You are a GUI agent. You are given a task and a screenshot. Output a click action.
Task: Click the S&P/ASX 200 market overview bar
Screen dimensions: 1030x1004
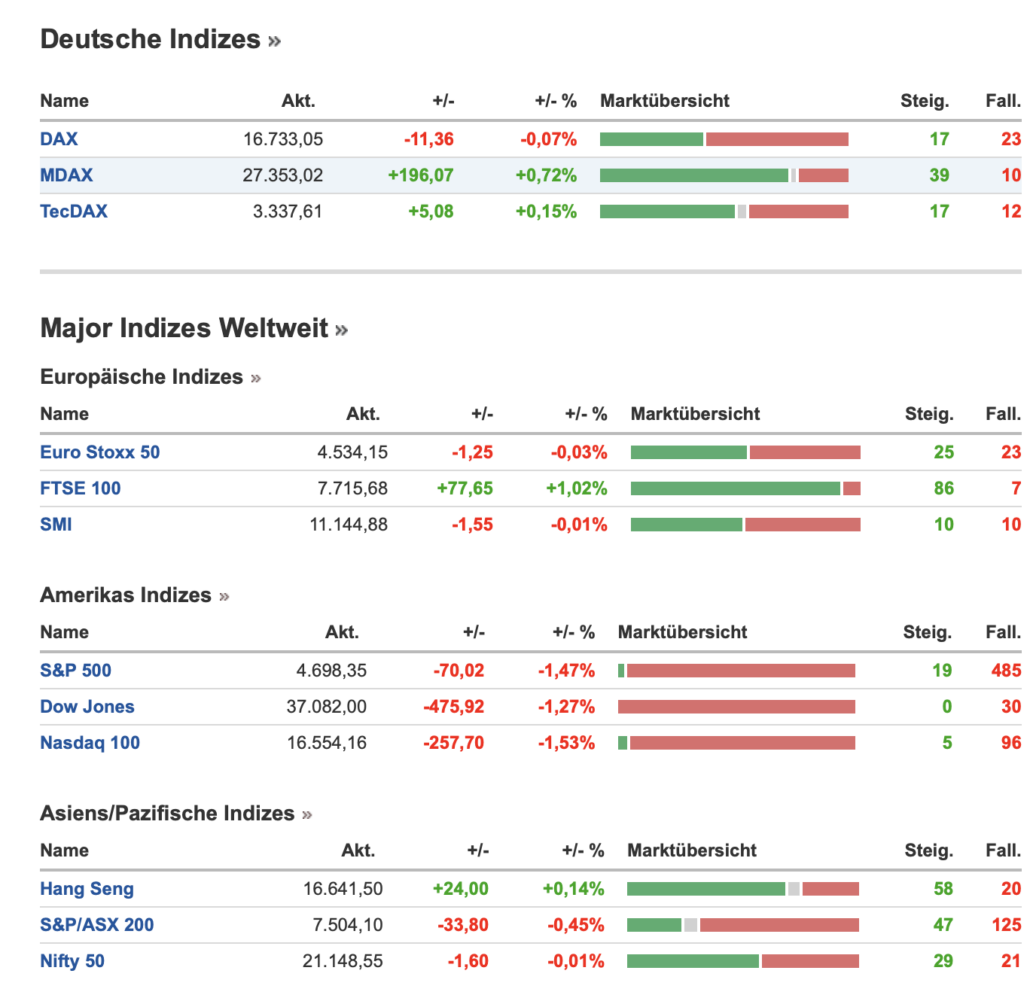(x=743, y=925)
